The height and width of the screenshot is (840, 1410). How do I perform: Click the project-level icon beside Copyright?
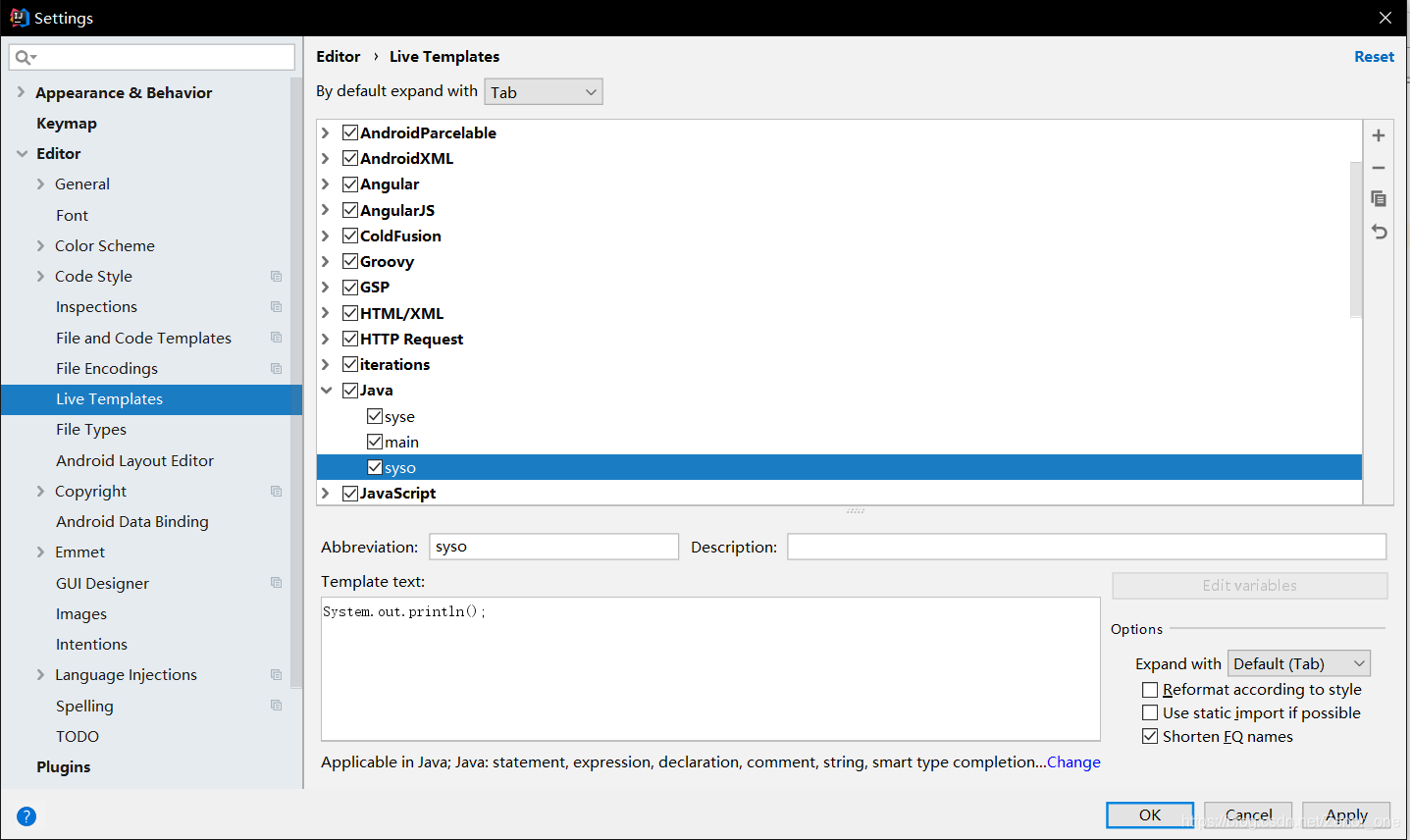coord(276,492)
